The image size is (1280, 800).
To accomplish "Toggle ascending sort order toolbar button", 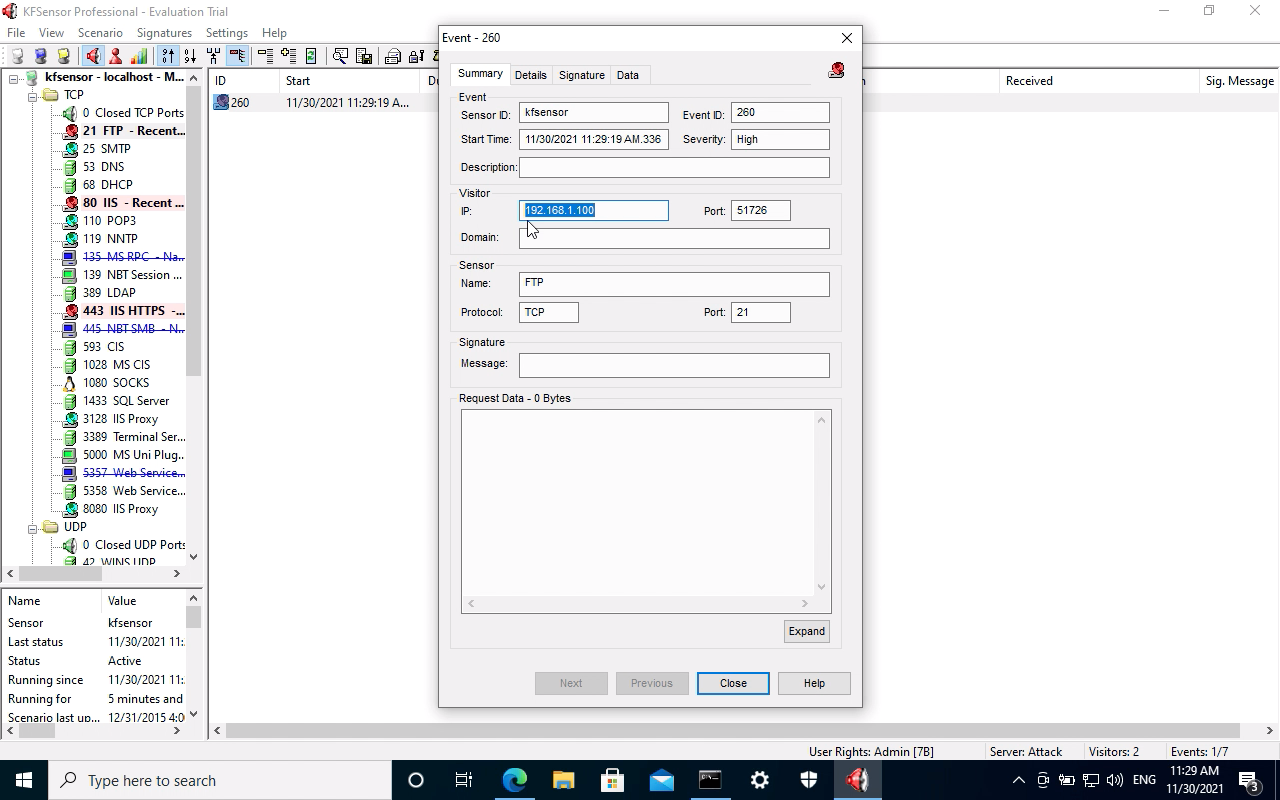I will 167,56.
